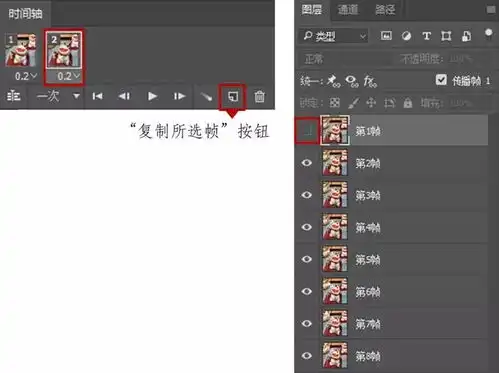Screen dimensions: 499x373
Task: Play the animation
Action: (x=152, y=96)
